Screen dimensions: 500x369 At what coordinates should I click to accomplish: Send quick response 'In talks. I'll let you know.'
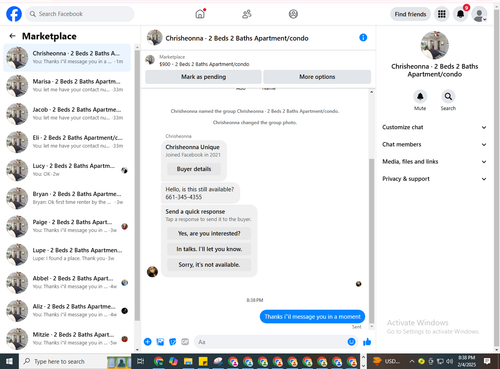coord(209,249)
